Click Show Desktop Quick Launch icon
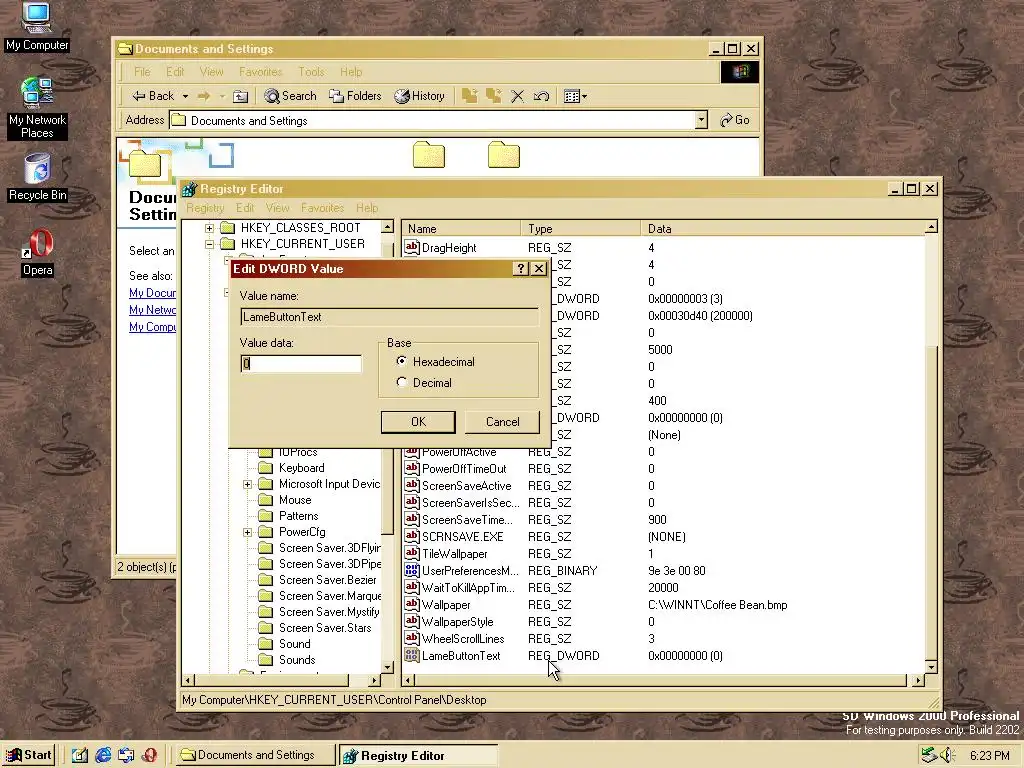 [80, 756]
